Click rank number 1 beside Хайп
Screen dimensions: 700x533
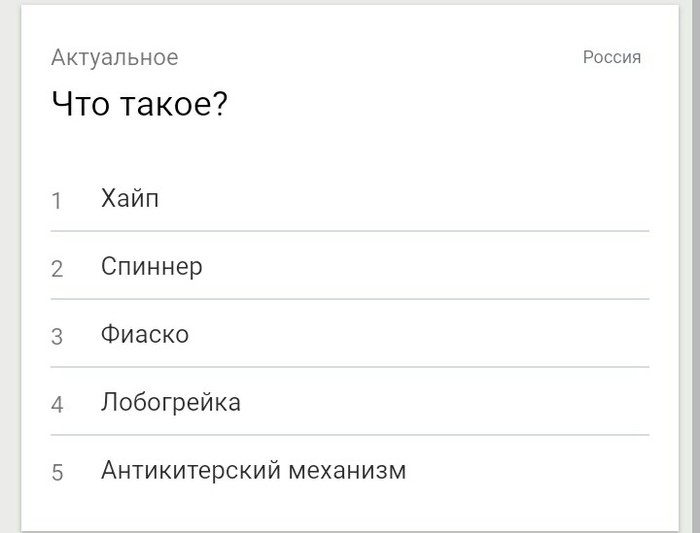[x=57, y=201]
